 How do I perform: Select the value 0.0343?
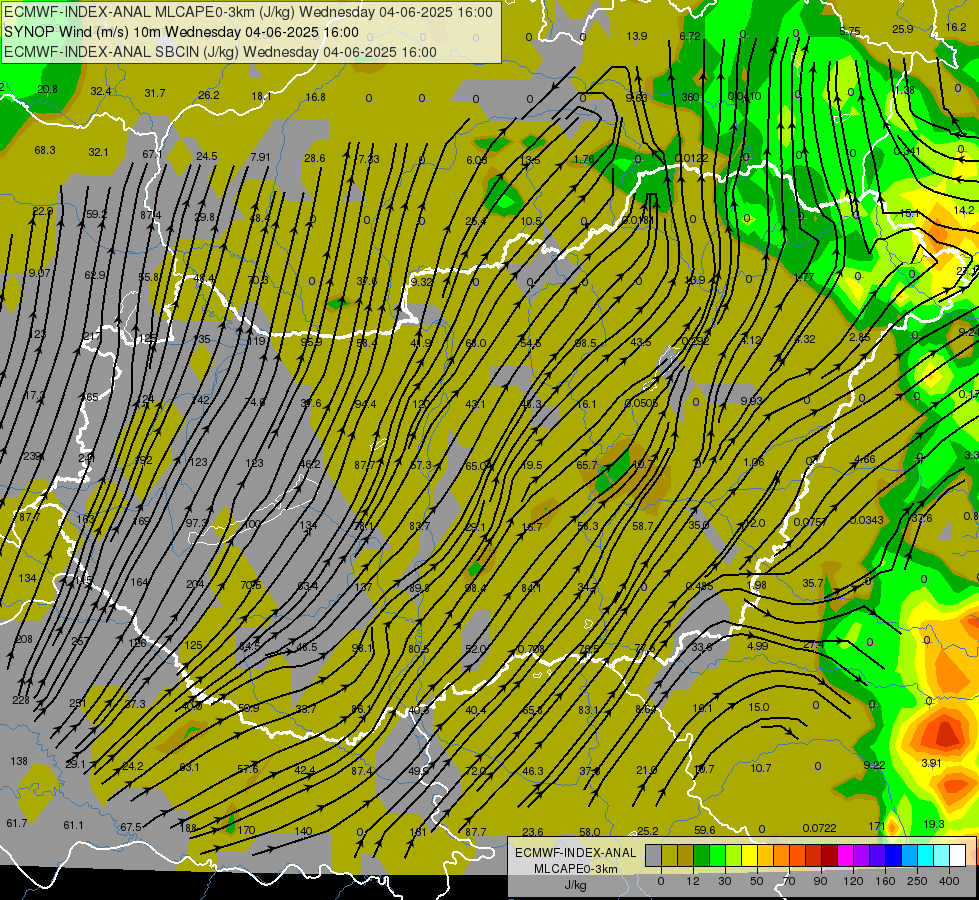point(867,520)
